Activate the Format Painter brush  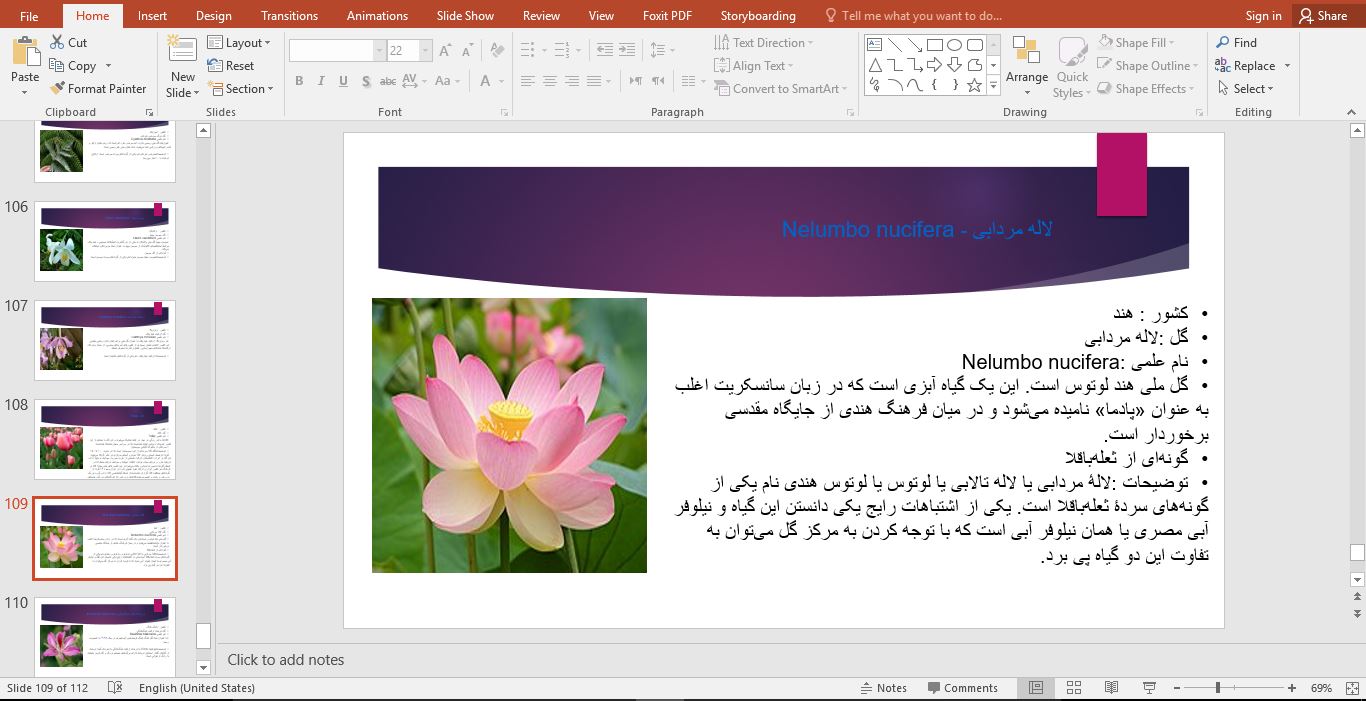(57, 89)
